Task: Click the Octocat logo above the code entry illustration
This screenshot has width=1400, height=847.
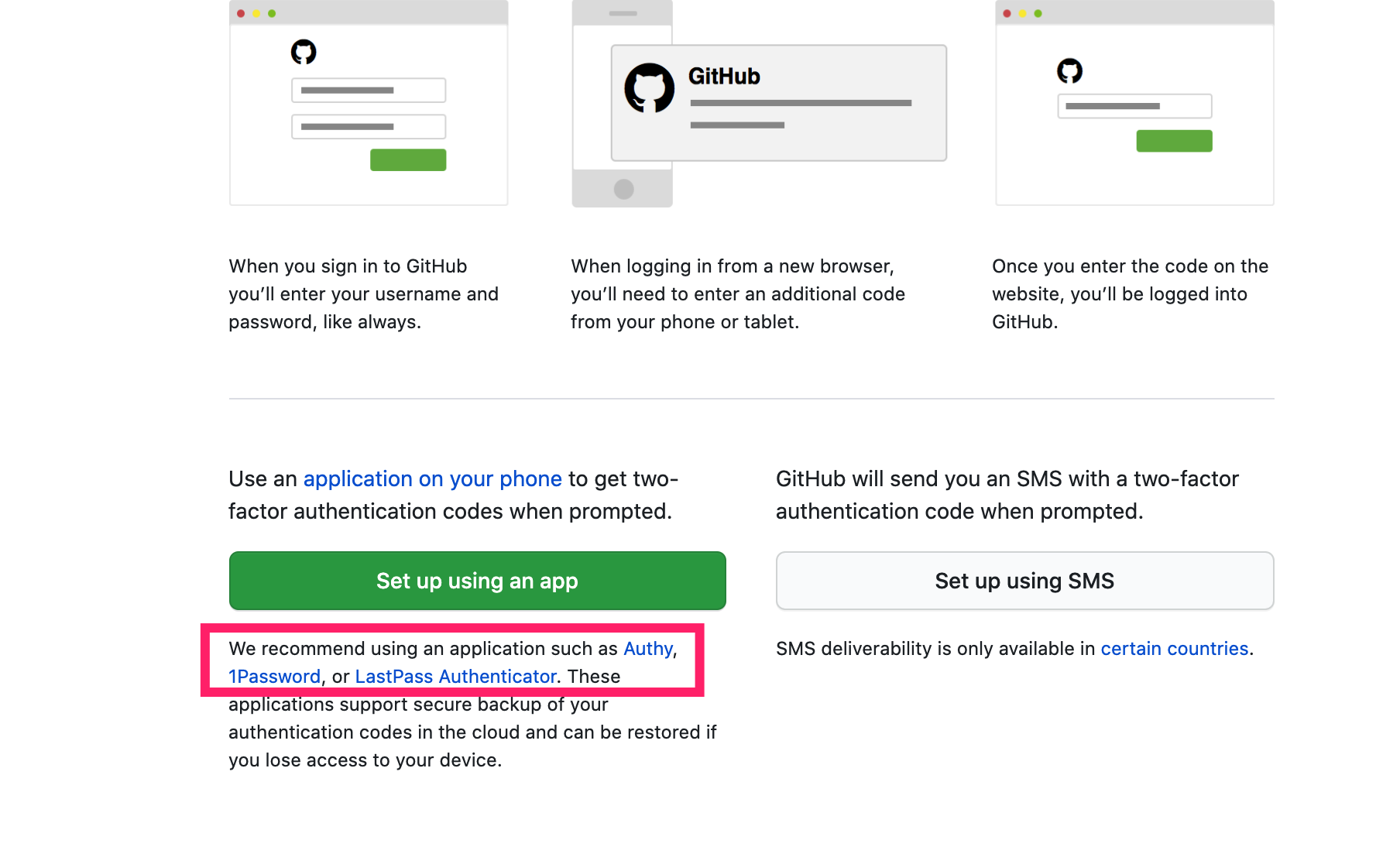Action: tap(1070, 70)
